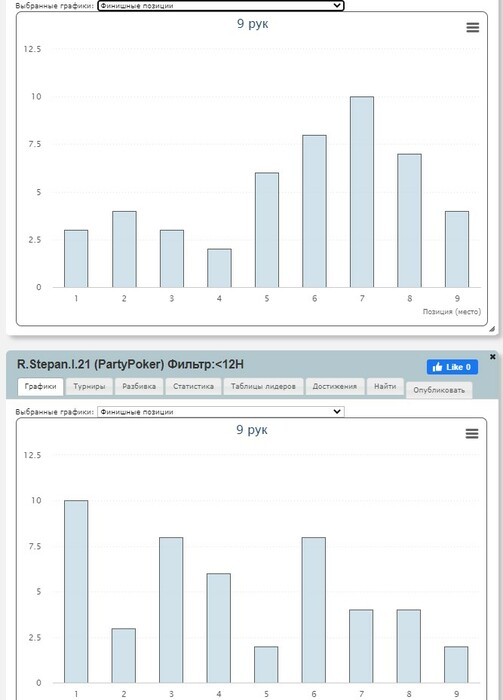Select position 4 bar in bottom chart
Viewport: 503px width, 700px height.
coord(219,628)
